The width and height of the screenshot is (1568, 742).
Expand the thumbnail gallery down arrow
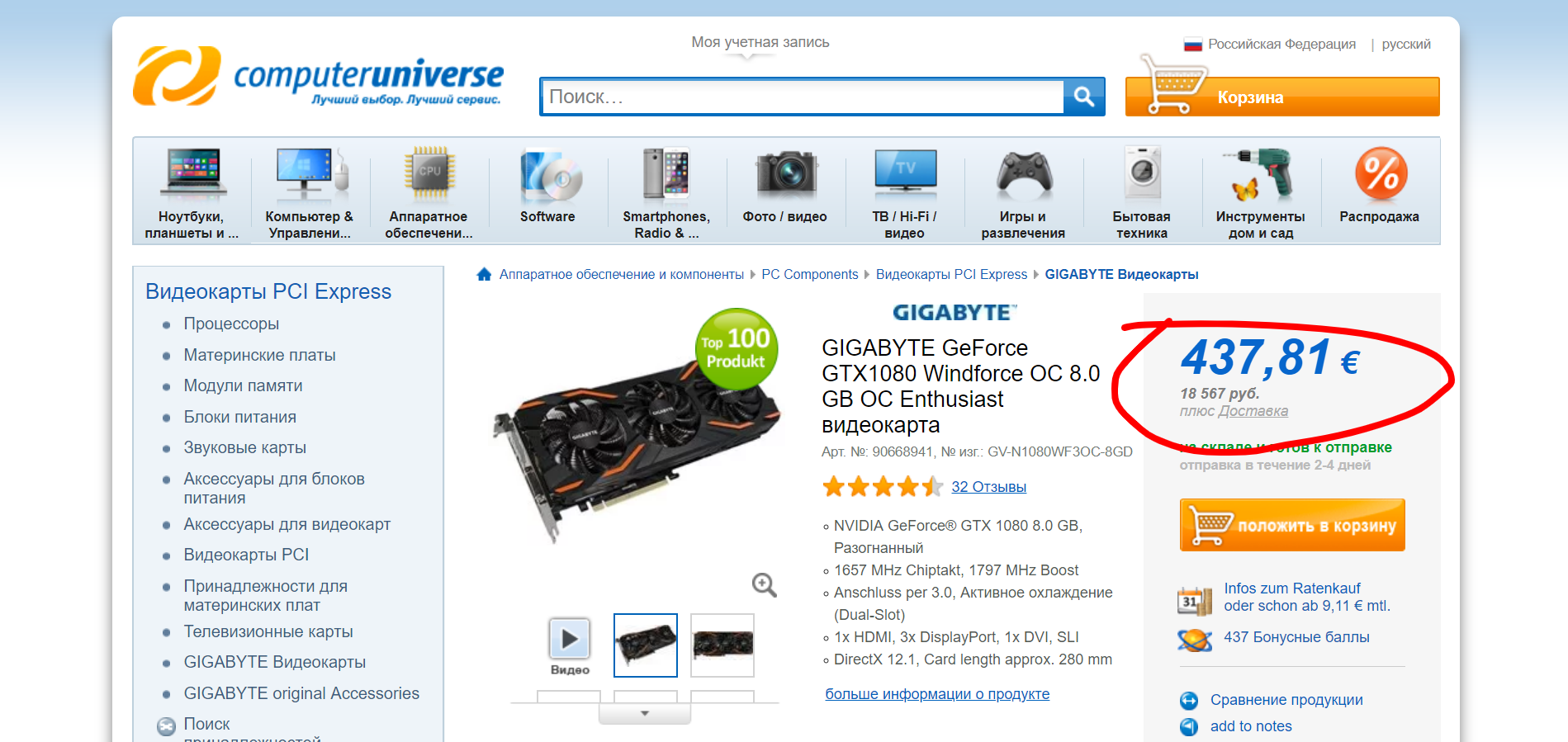pyautogui.click(x=645, y=713)
